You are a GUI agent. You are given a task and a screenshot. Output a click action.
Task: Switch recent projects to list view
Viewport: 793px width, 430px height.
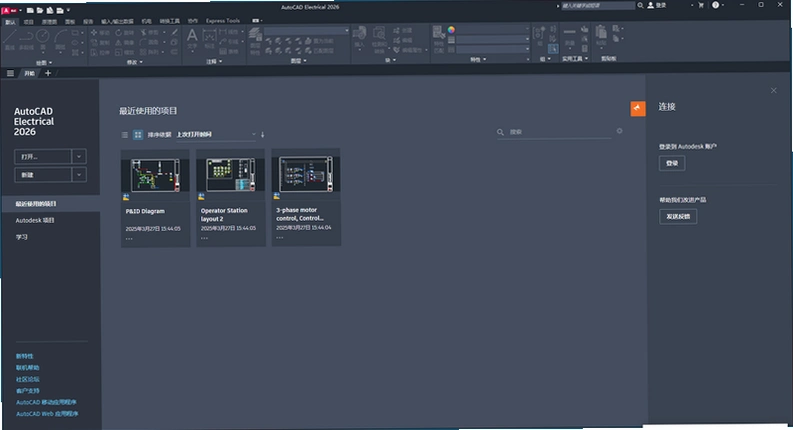tap(125, 135)
